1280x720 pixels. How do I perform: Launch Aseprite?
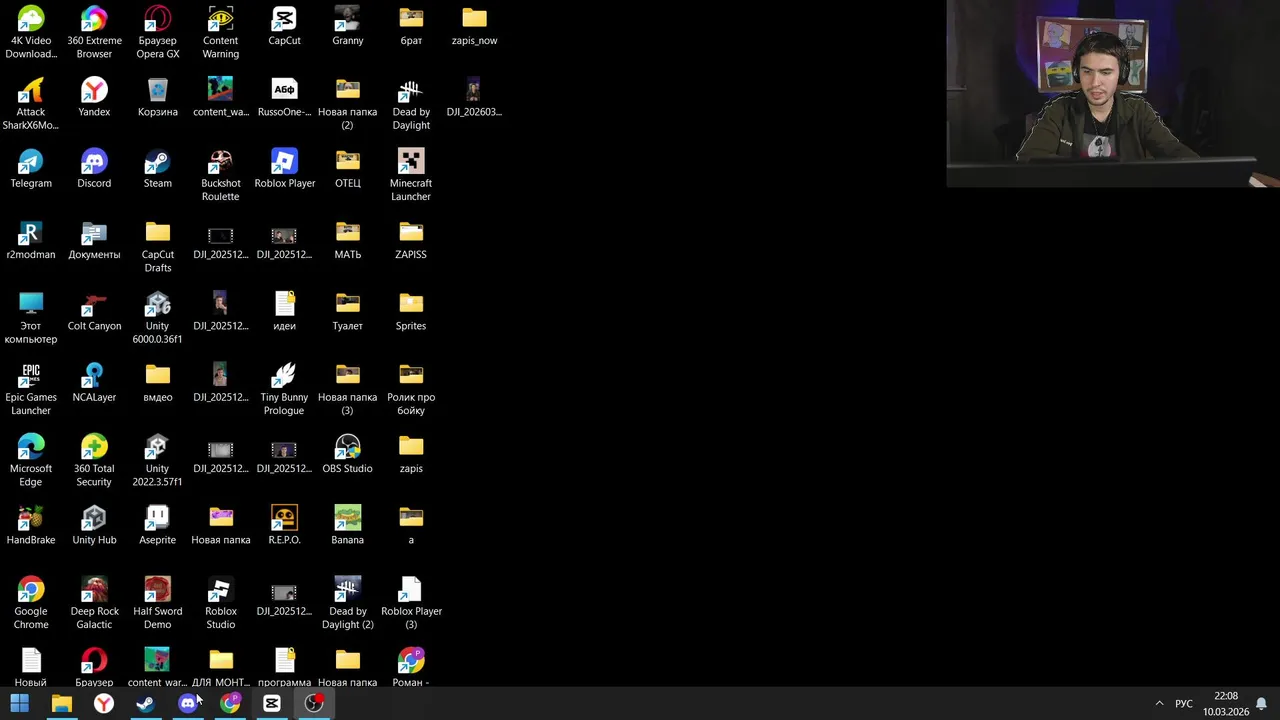(157, 525)
